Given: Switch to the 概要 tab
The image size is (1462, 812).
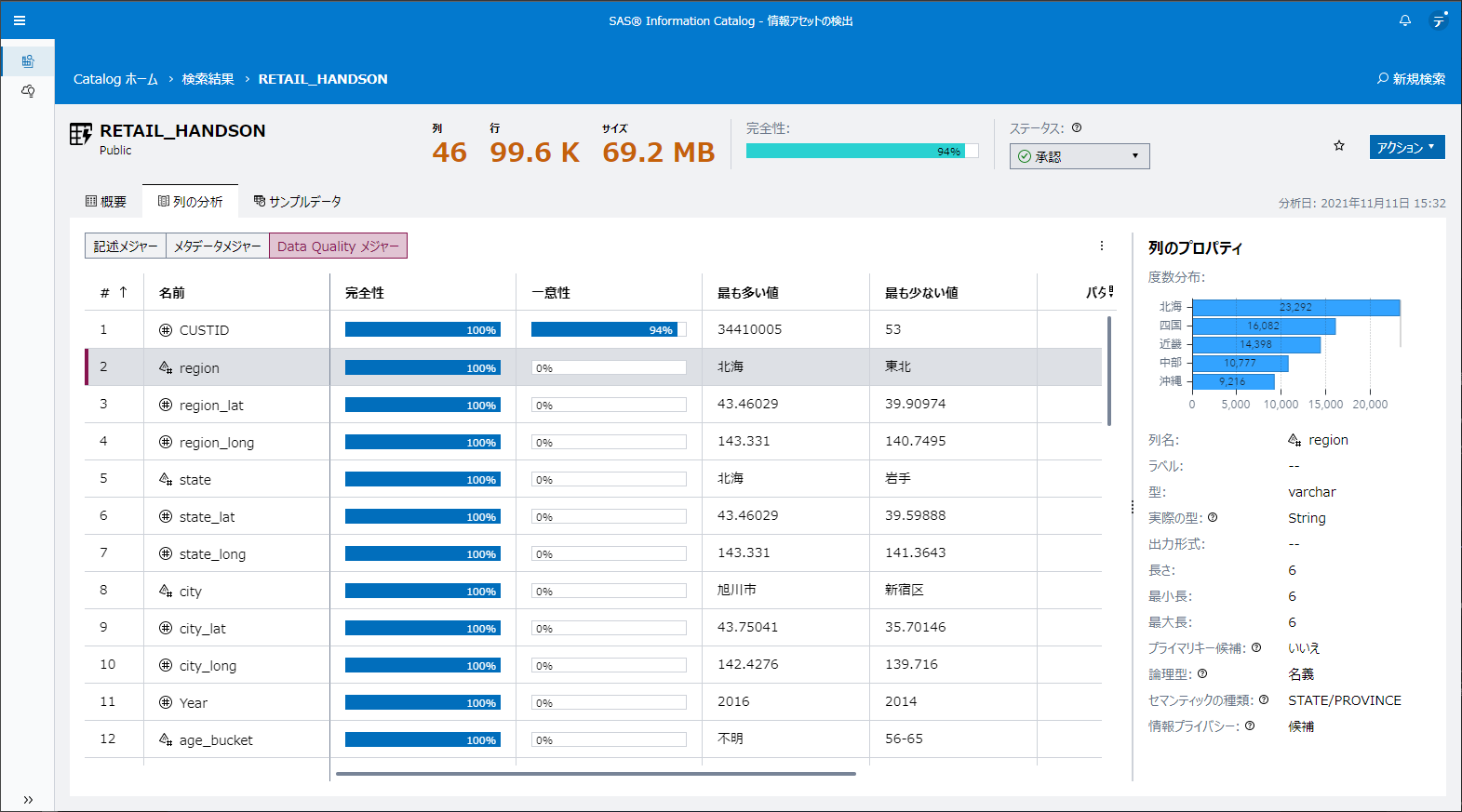Looking at the screenshot, I should 106,202.
